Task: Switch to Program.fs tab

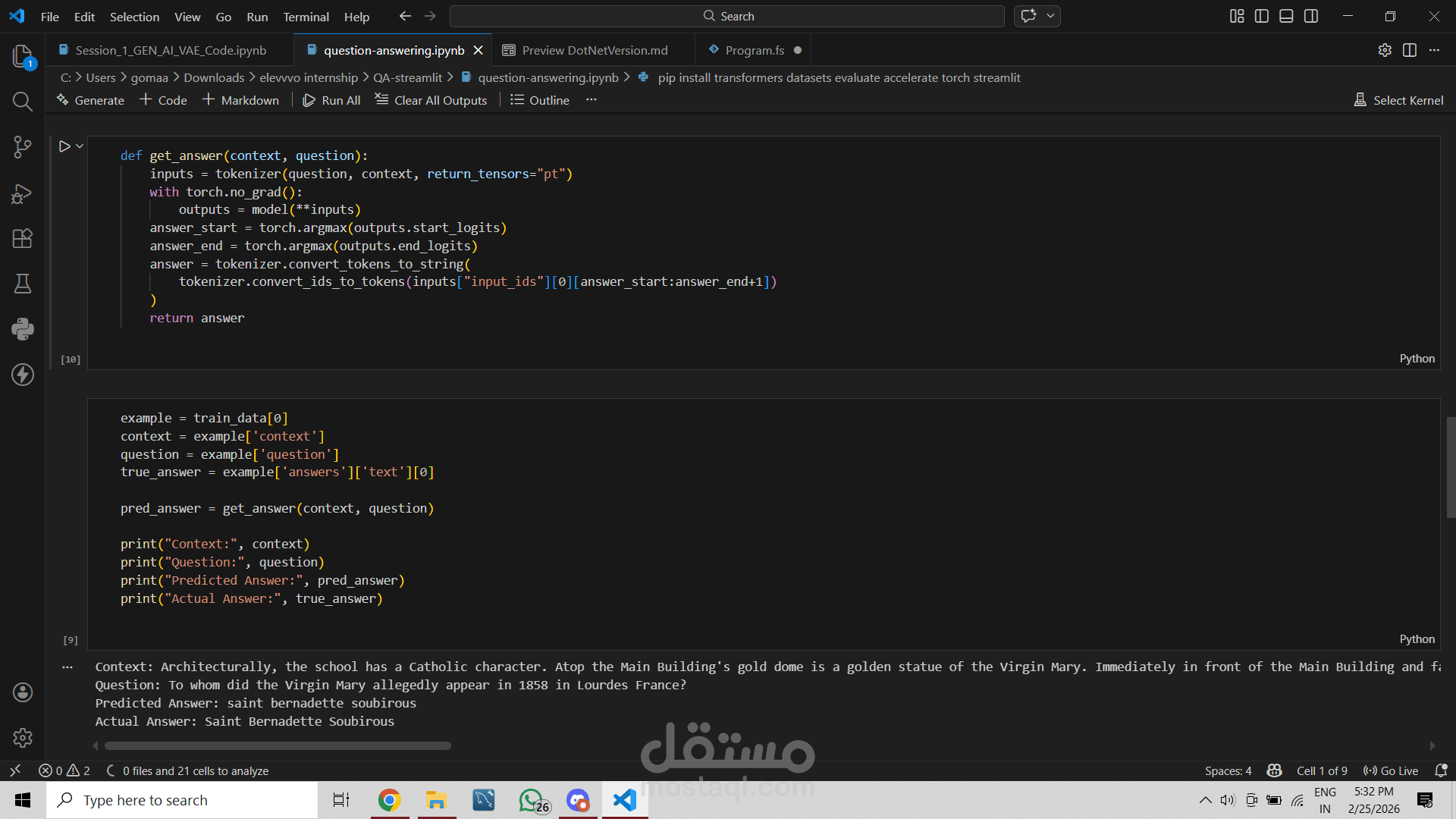Action: [754, 50]
